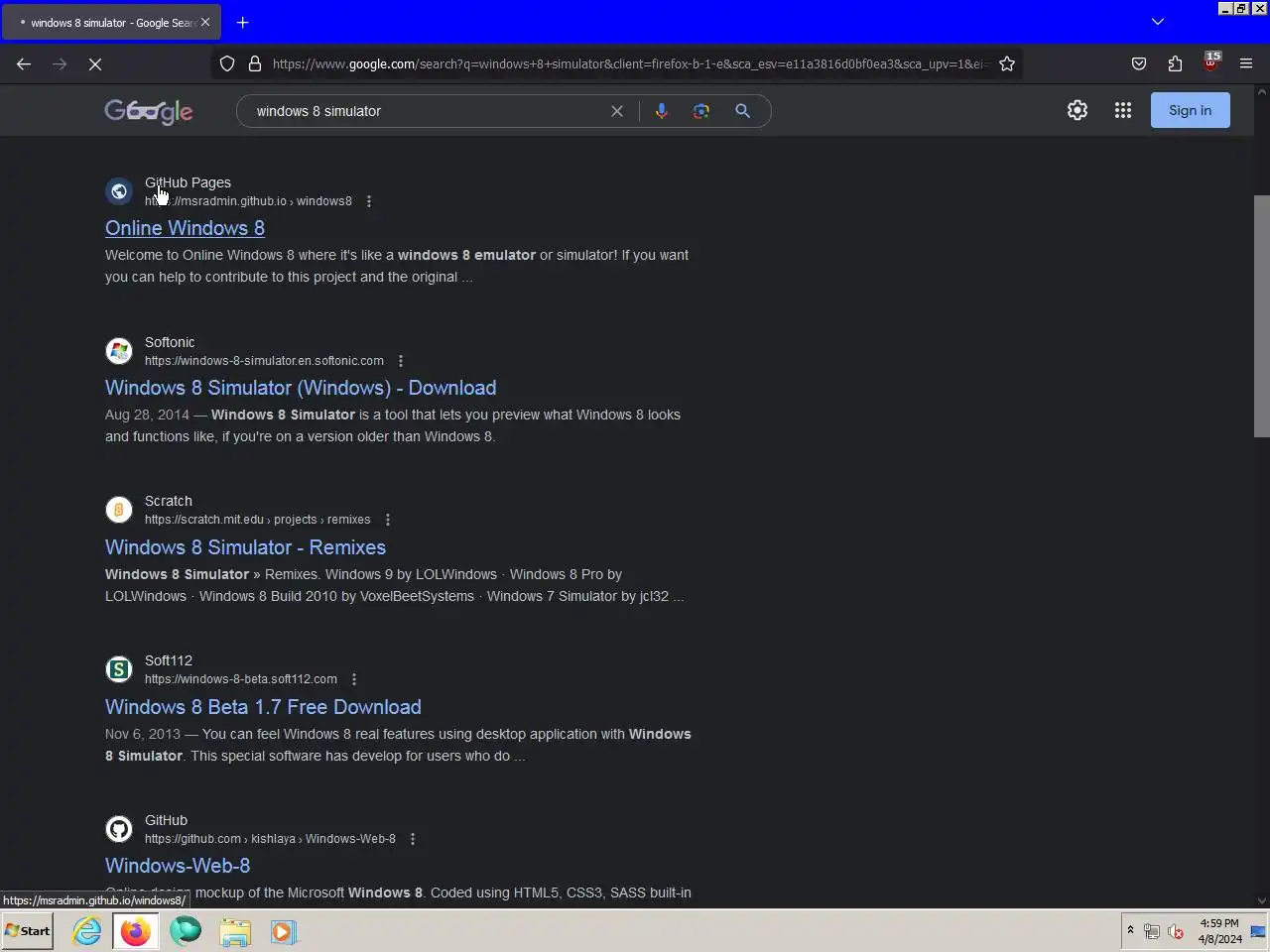Viewport: 1270px width, 952px height.
Task: Open the green globe browser taskbar icon
Action: [186, 931]
